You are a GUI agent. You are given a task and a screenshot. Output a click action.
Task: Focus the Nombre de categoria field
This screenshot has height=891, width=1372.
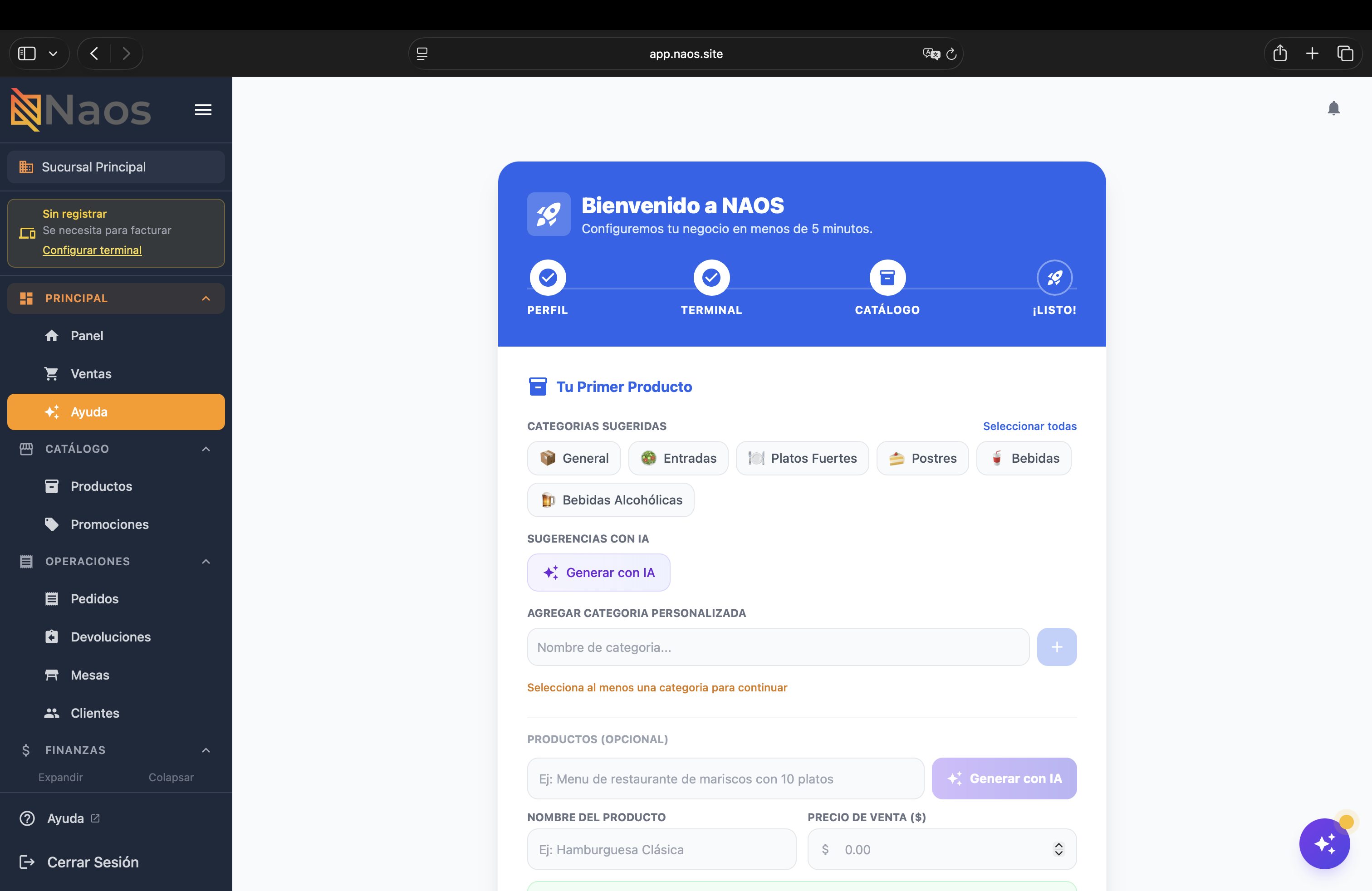(x=778, y=647)
